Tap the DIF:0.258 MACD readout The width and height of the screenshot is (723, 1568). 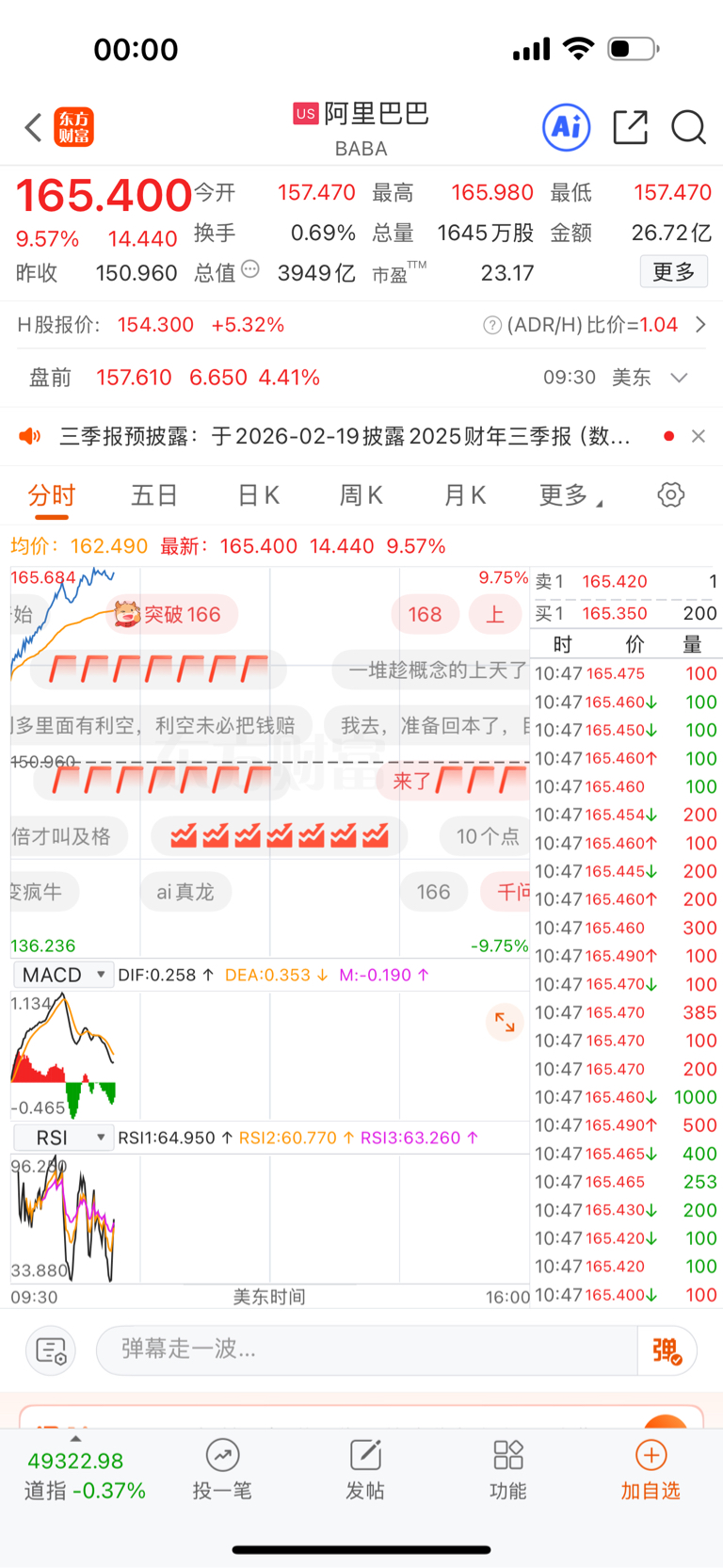[165, 976]
